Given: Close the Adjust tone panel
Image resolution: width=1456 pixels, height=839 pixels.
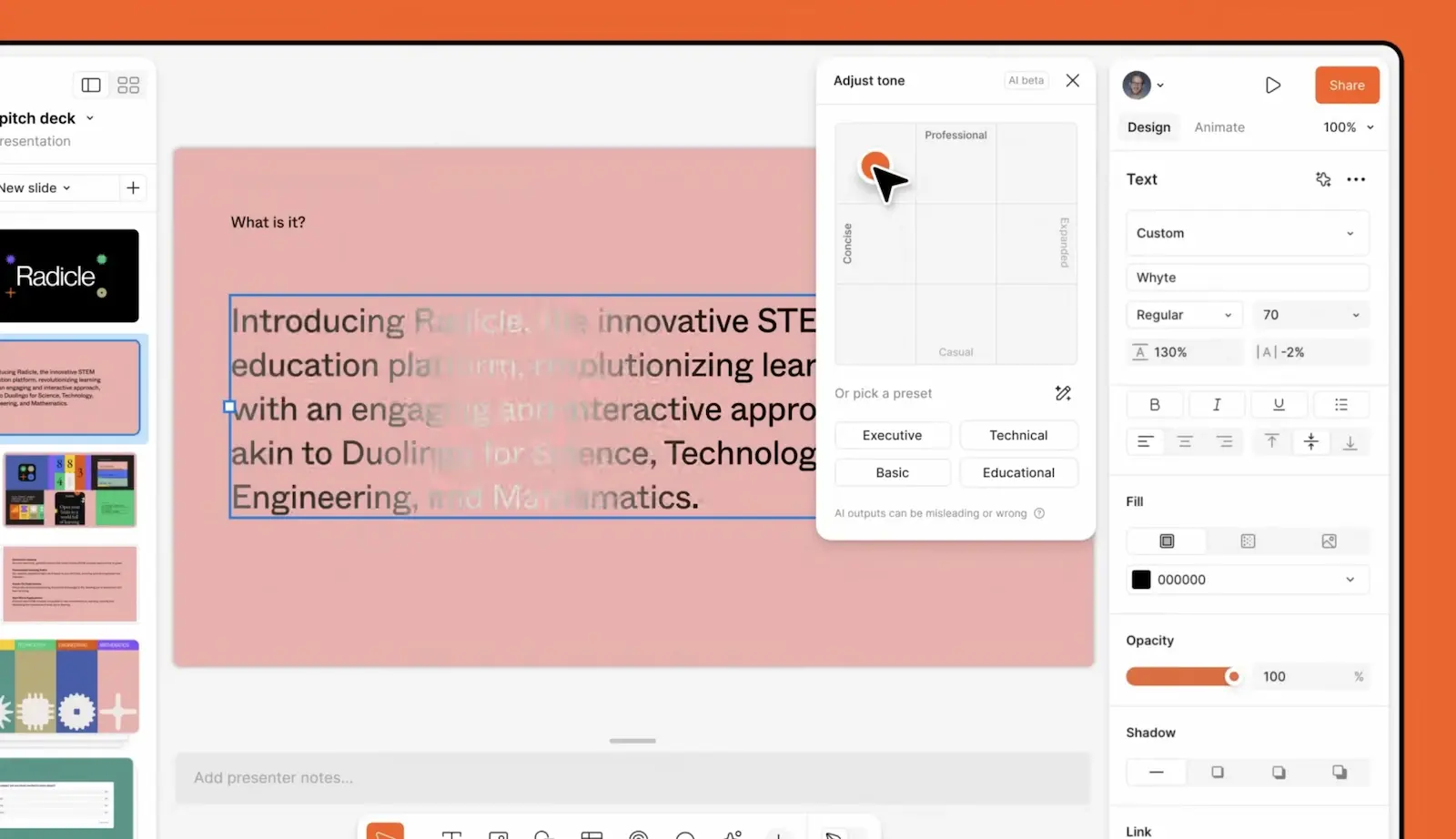Looking at the screenshot, I should pos(1073,80).
